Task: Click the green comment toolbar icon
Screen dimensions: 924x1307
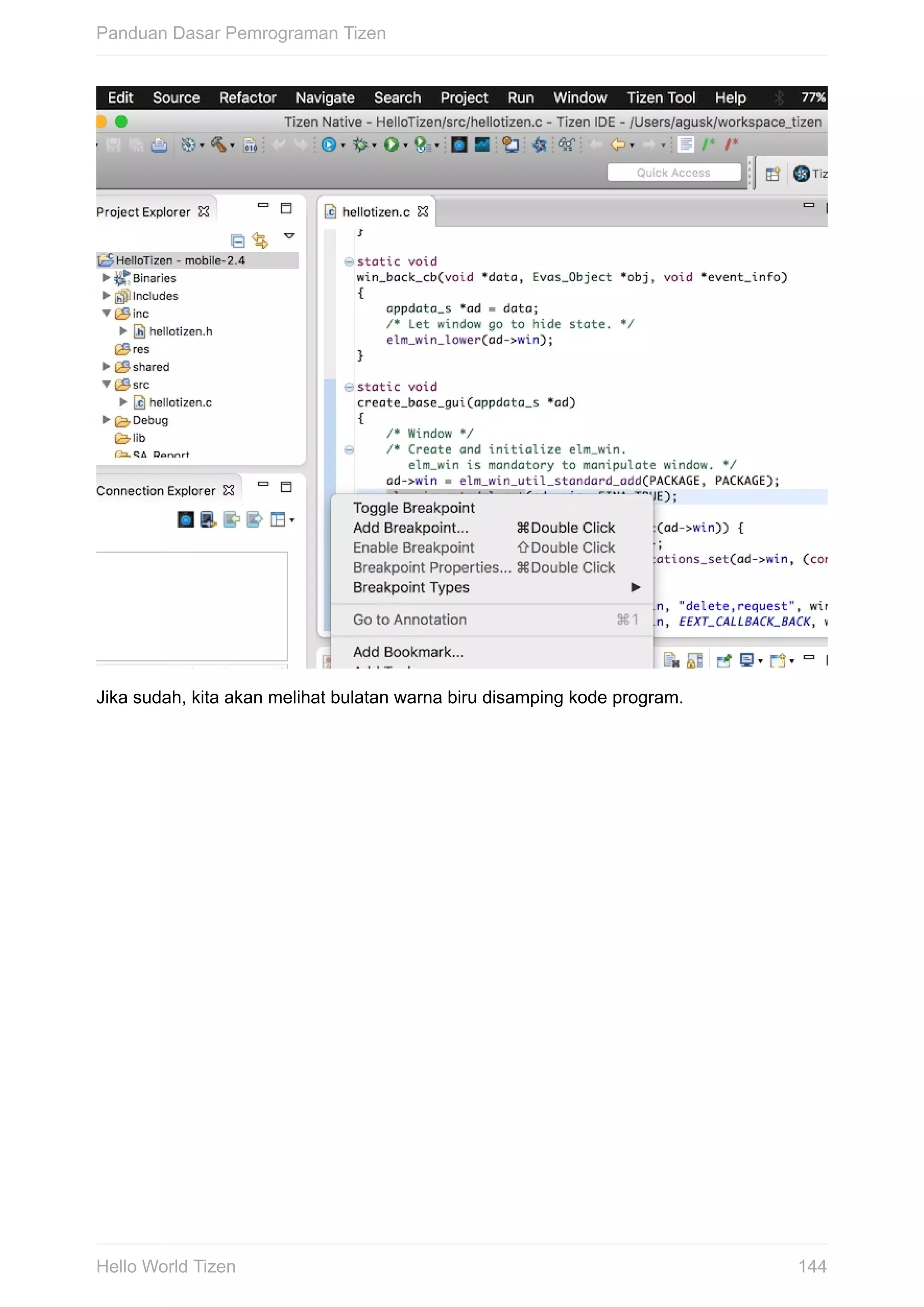Action: [x=709, y=144]
